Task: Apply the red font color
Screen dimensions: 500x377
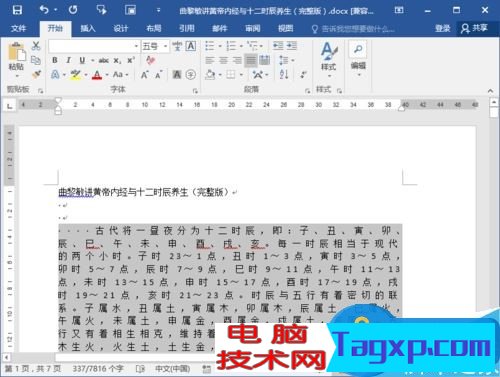Action: click(x=97, y=75)
